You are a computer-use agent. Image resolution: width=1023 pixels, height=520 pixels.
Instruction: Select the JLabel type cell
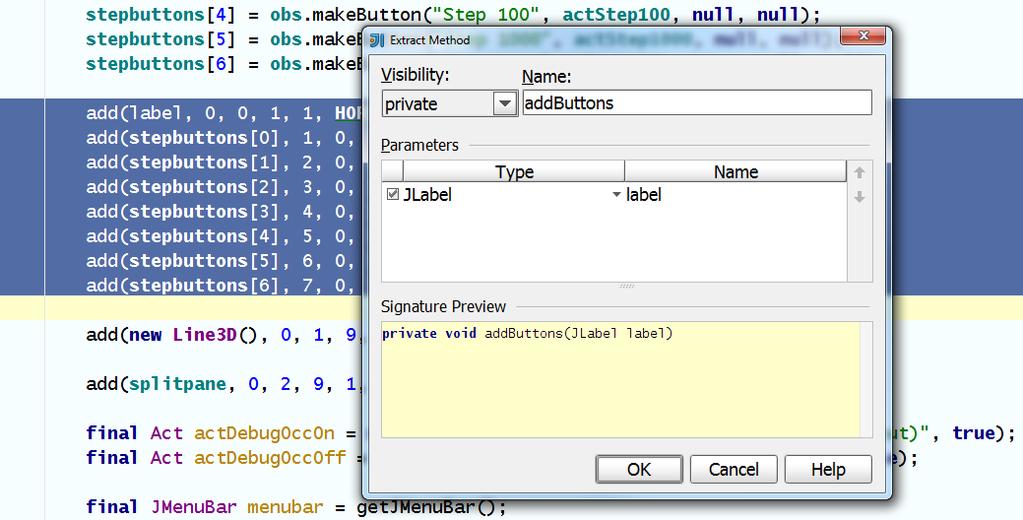[513, 194]
